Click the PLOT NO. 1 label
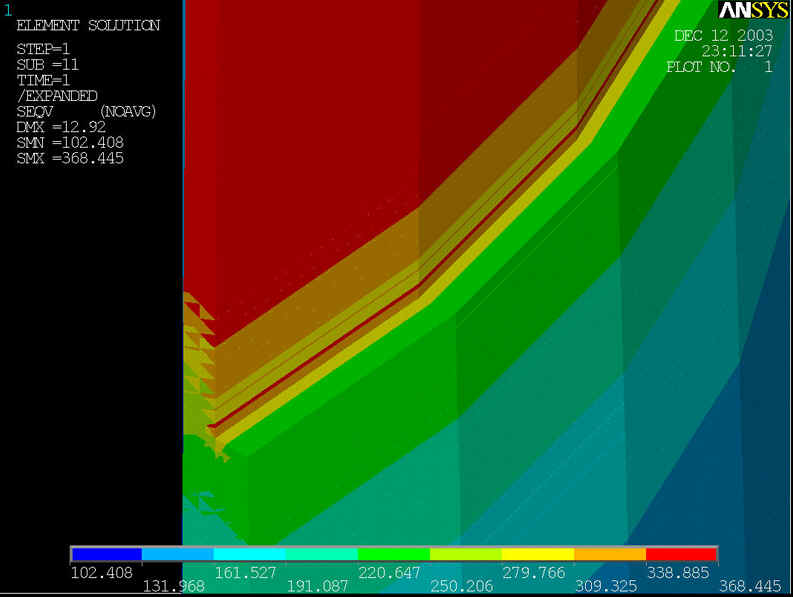This screenshot has width=793, height=597. (x=720, y=67)
